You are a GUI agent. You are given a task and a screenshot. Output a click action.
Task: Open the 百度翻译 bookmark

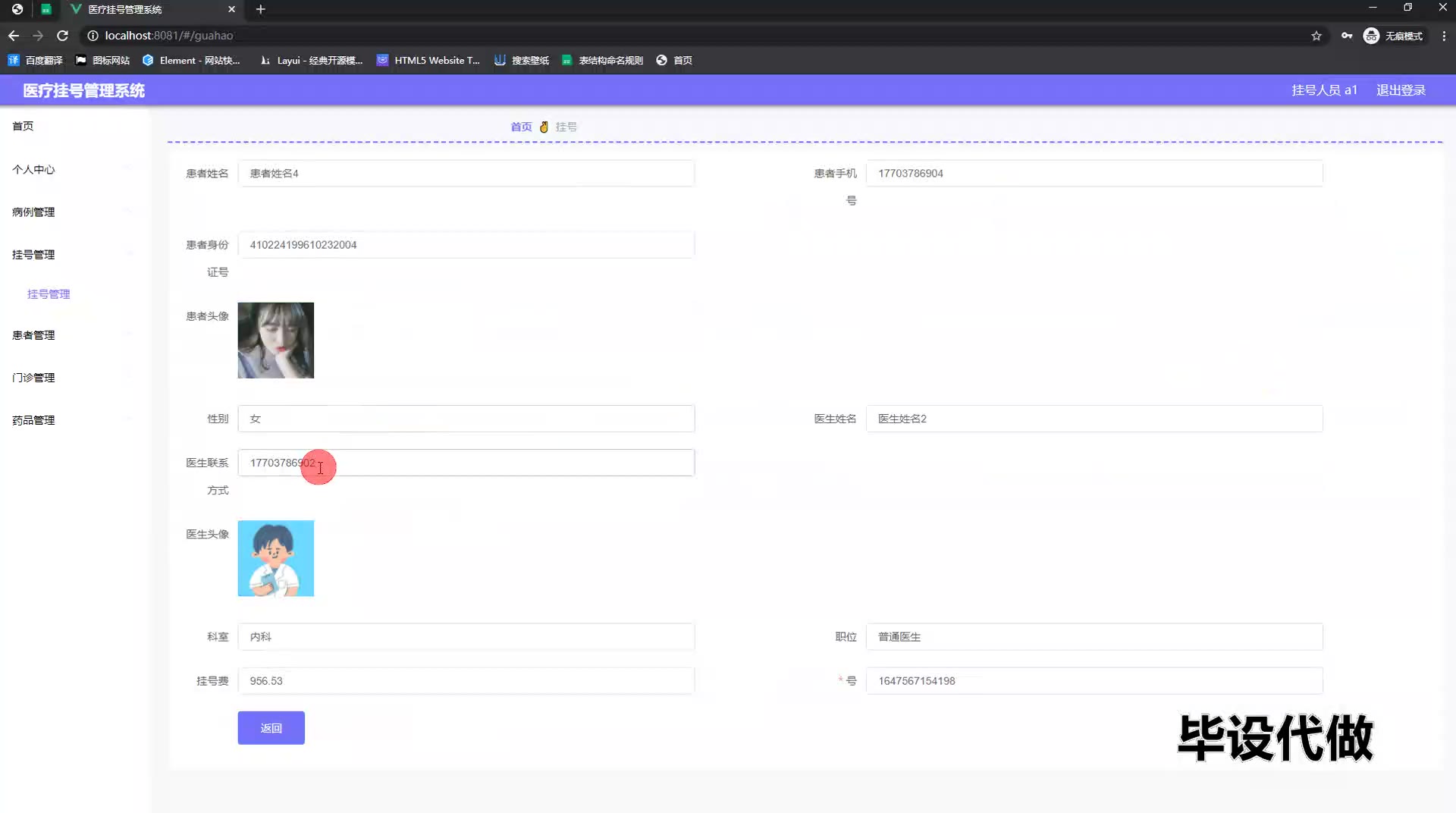click(36, 60)
